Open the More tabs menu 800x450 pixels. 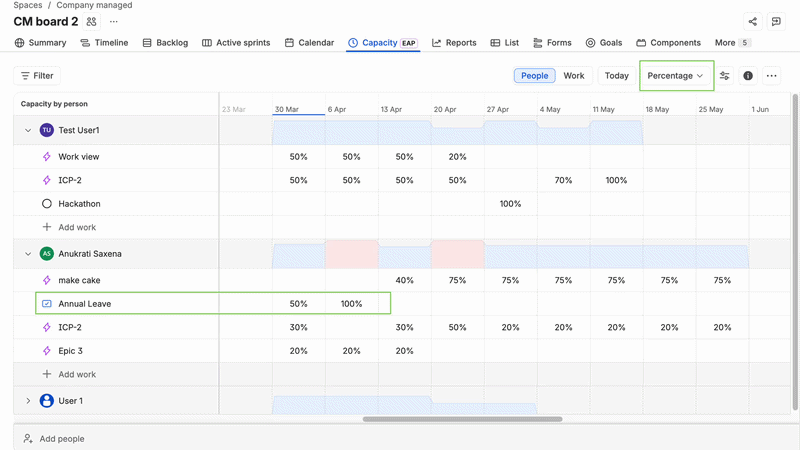pyautogui.click(x=732, y=43)
